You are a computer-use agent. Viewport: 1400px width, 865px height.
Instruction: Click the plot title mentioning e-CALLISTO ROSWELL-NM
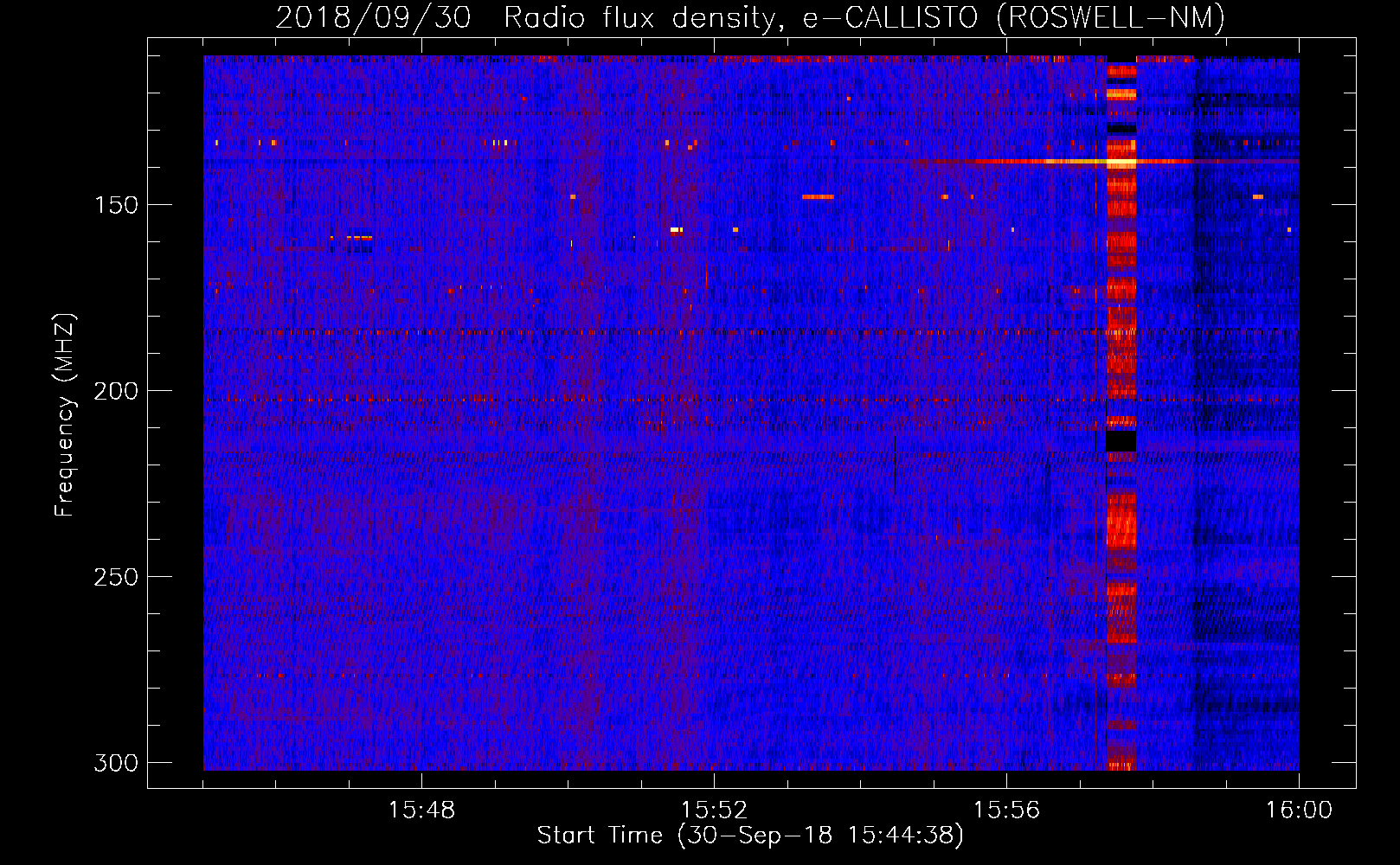pyautogui.click(x=750, y=17)
